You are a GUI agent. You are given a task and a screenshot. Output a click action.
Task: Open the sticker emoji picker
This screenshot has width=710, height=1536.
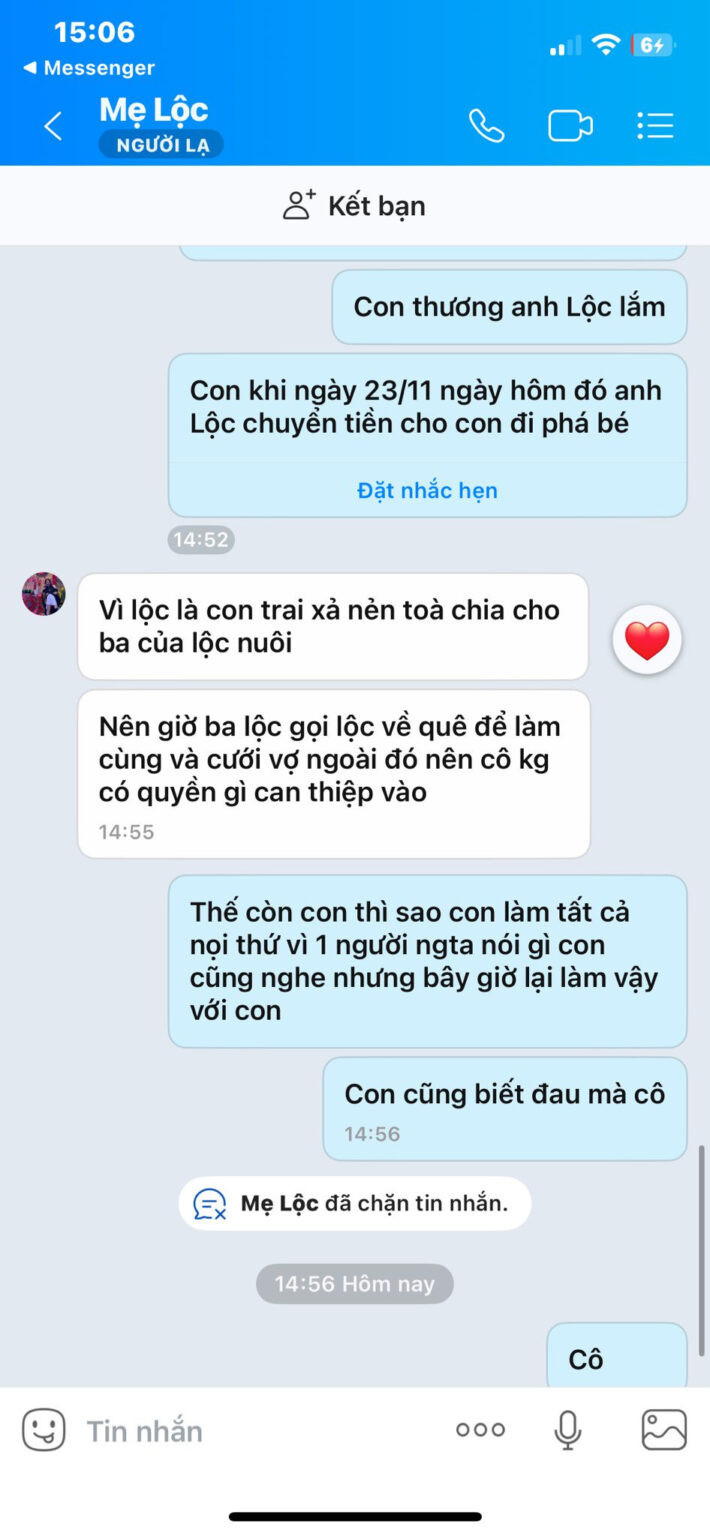(44, 1430)
